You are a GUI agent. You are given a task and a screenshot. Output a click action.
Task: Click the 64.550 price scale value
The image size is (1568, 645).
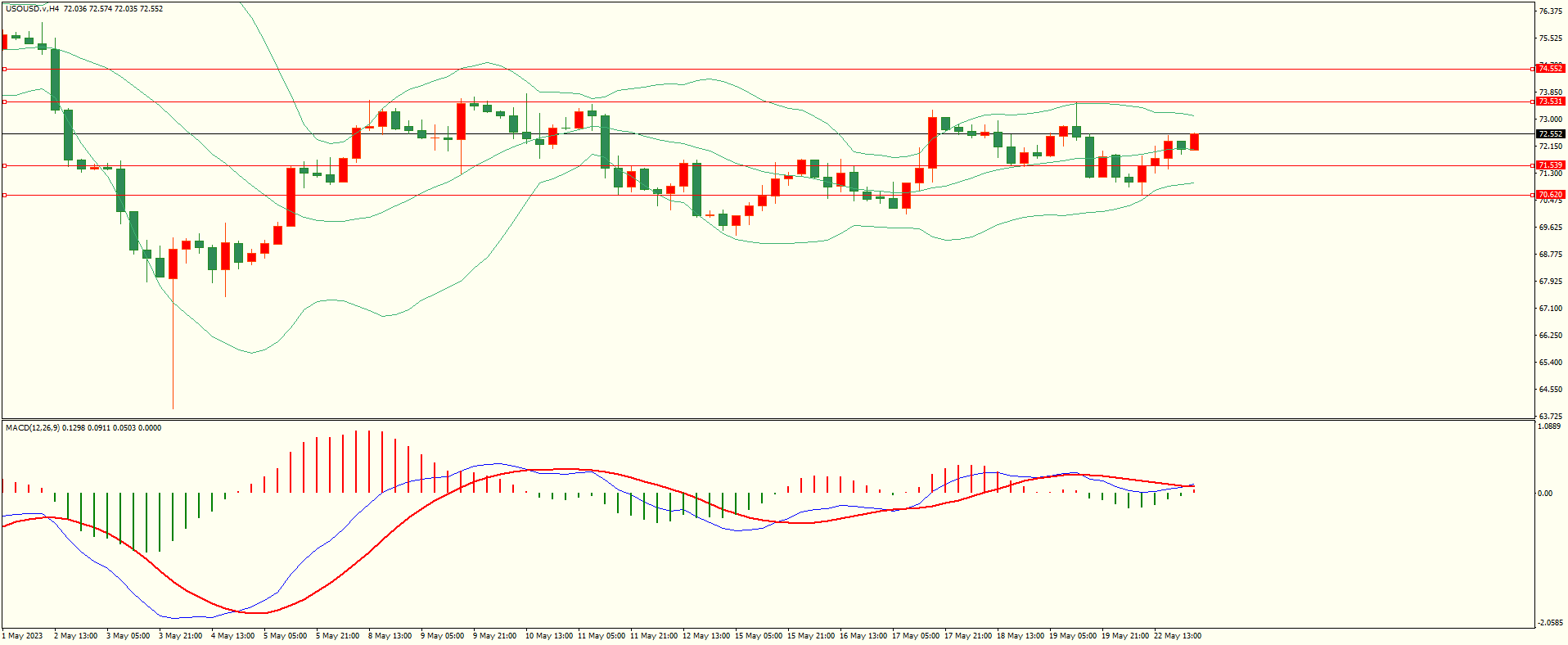coord(1550,390)
